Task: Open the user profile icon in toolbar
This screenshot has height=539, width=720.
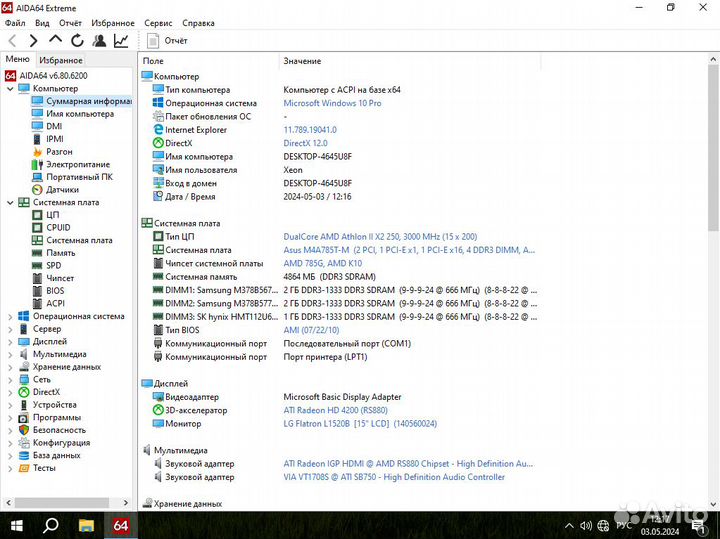Action: (x=99, y=41)
